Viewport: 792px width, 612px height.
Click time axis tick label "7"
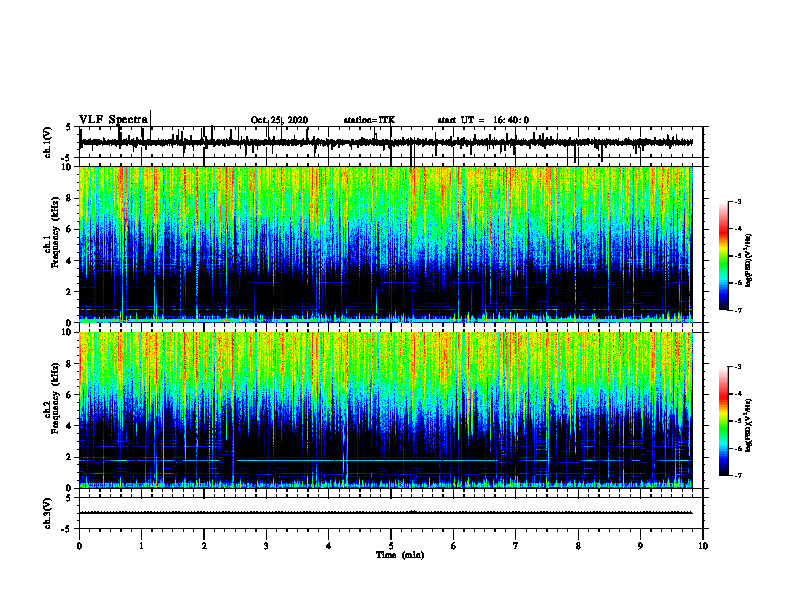(516, 546)
